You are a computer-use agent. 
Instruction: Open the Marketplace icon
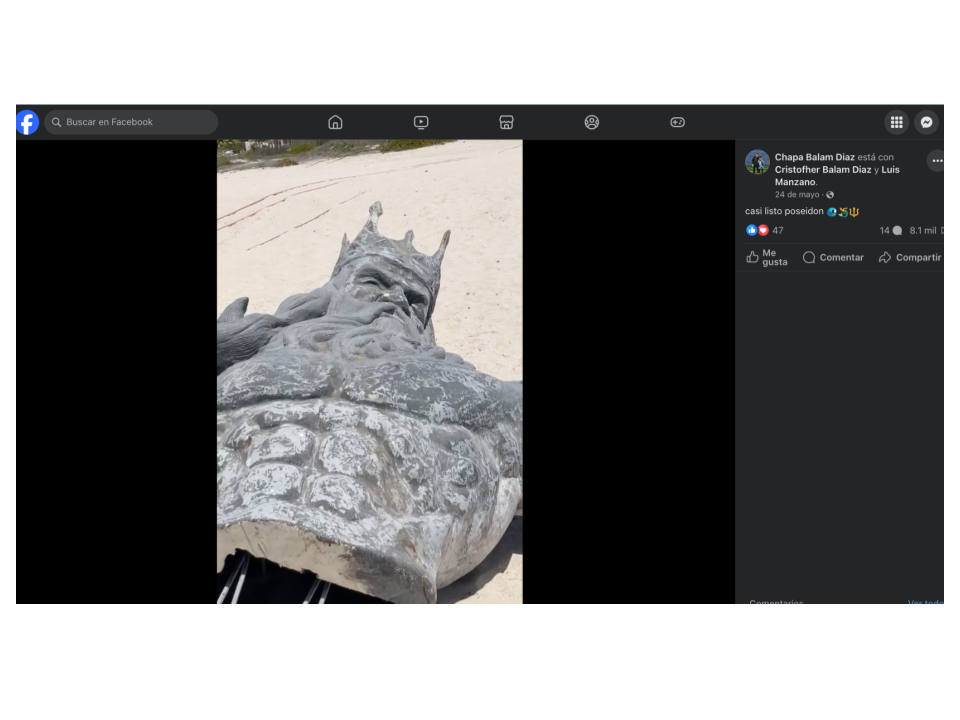[x=506, y=122]
